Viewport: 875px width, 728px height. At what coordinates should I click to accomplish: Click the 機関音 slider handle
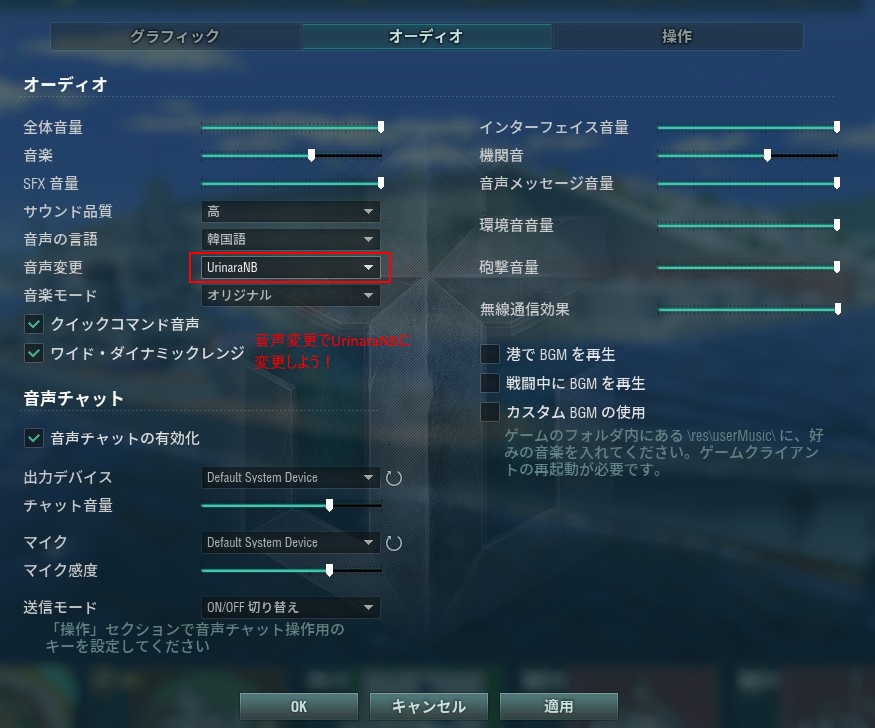(x=767, y=155)
